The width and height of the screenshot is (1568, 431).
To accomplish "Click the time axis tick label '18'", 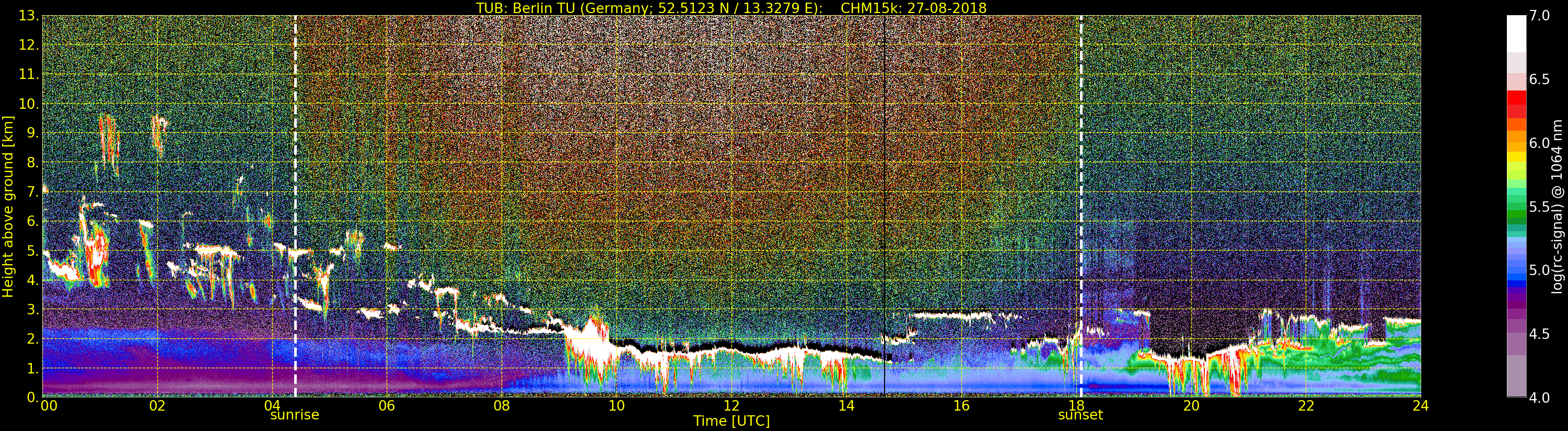I will click(x=1076, y=406).
